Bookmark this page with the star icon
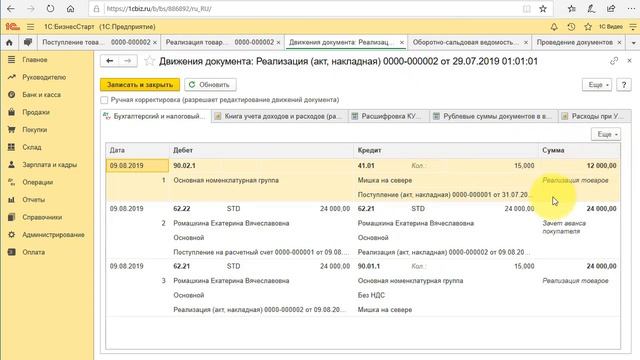 [x=543, y=9]
